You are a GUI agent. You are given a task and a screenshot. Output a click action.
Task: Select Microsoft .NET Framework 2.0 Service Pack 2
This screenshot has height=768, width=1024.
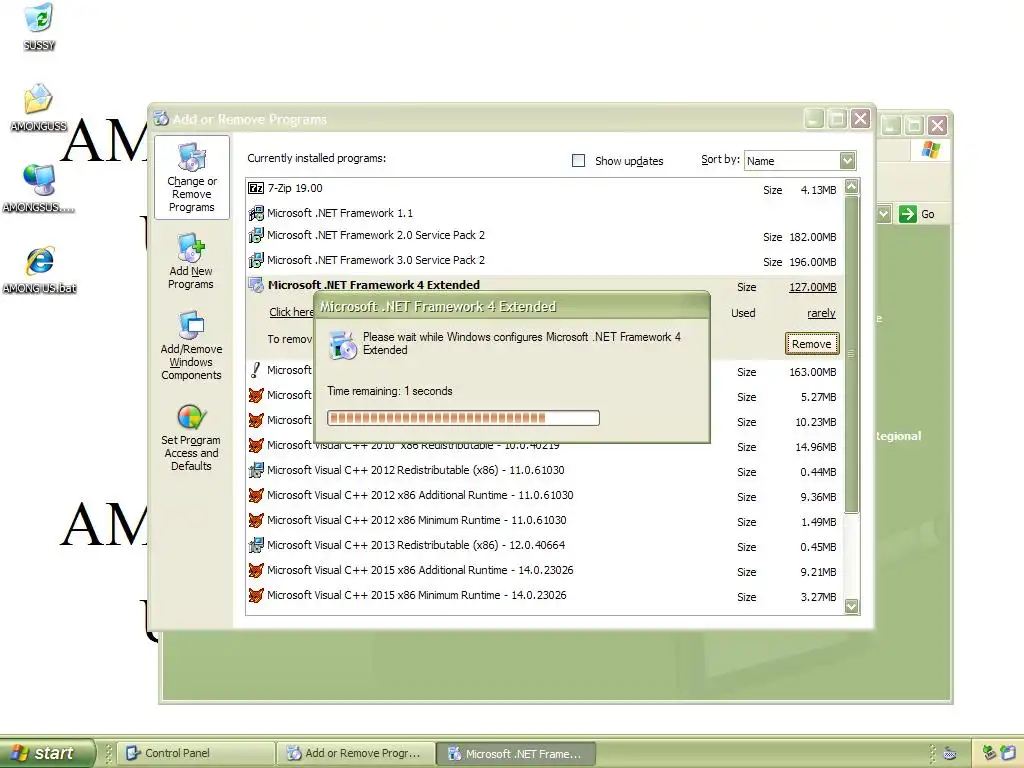point(545,236)
